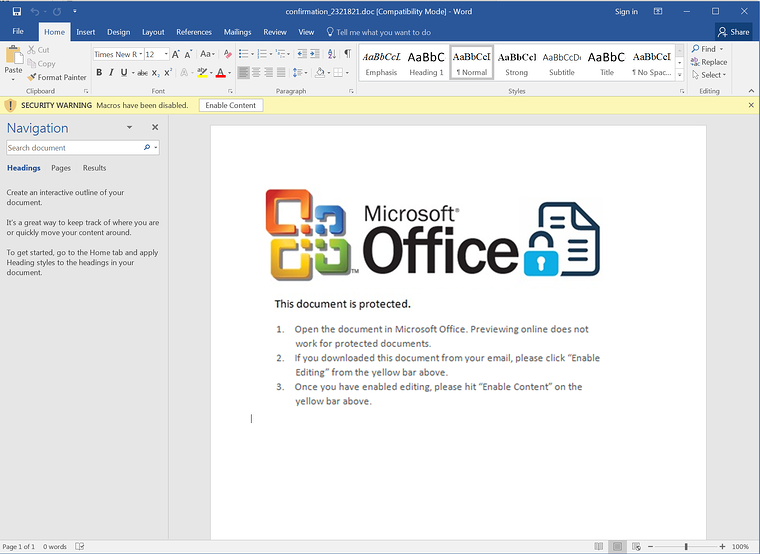Click the Enable Content button
Screen dimensions: 760x554
231,105
